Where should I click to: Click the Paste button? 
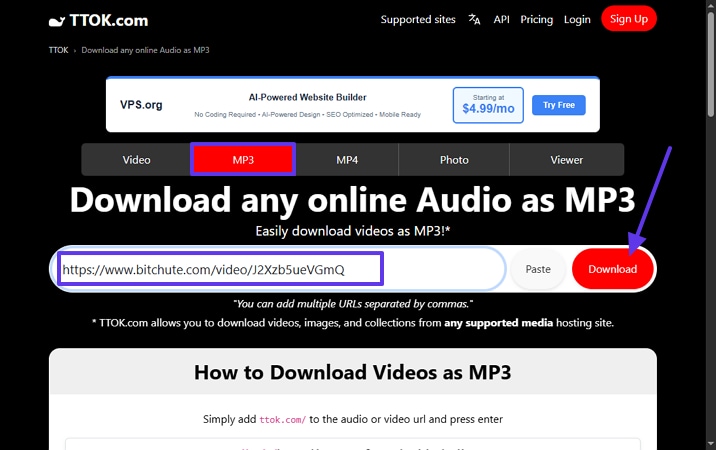pyautogui.click(x=538, y=269)
